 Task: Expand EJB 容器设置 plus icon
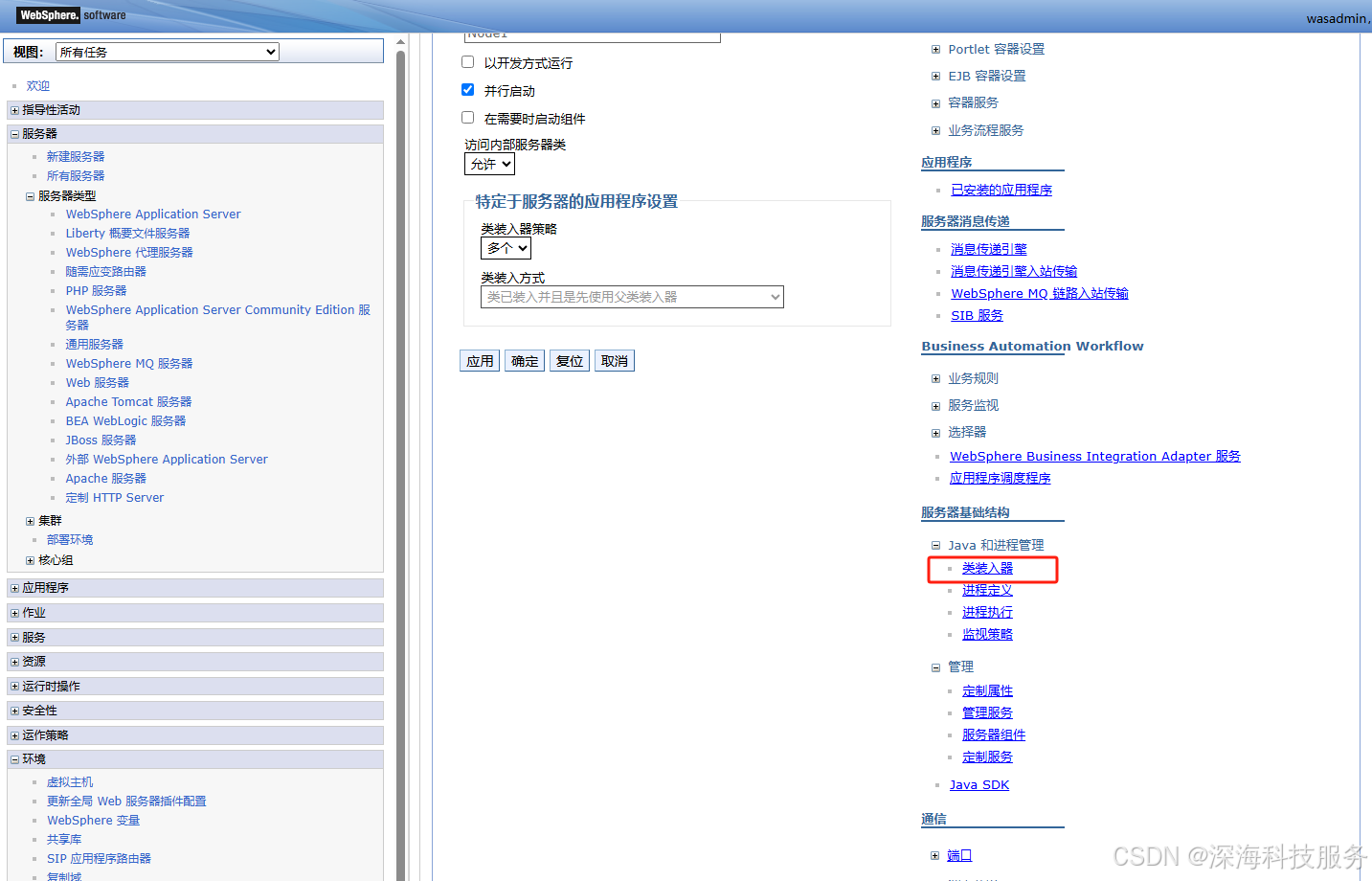935,77
